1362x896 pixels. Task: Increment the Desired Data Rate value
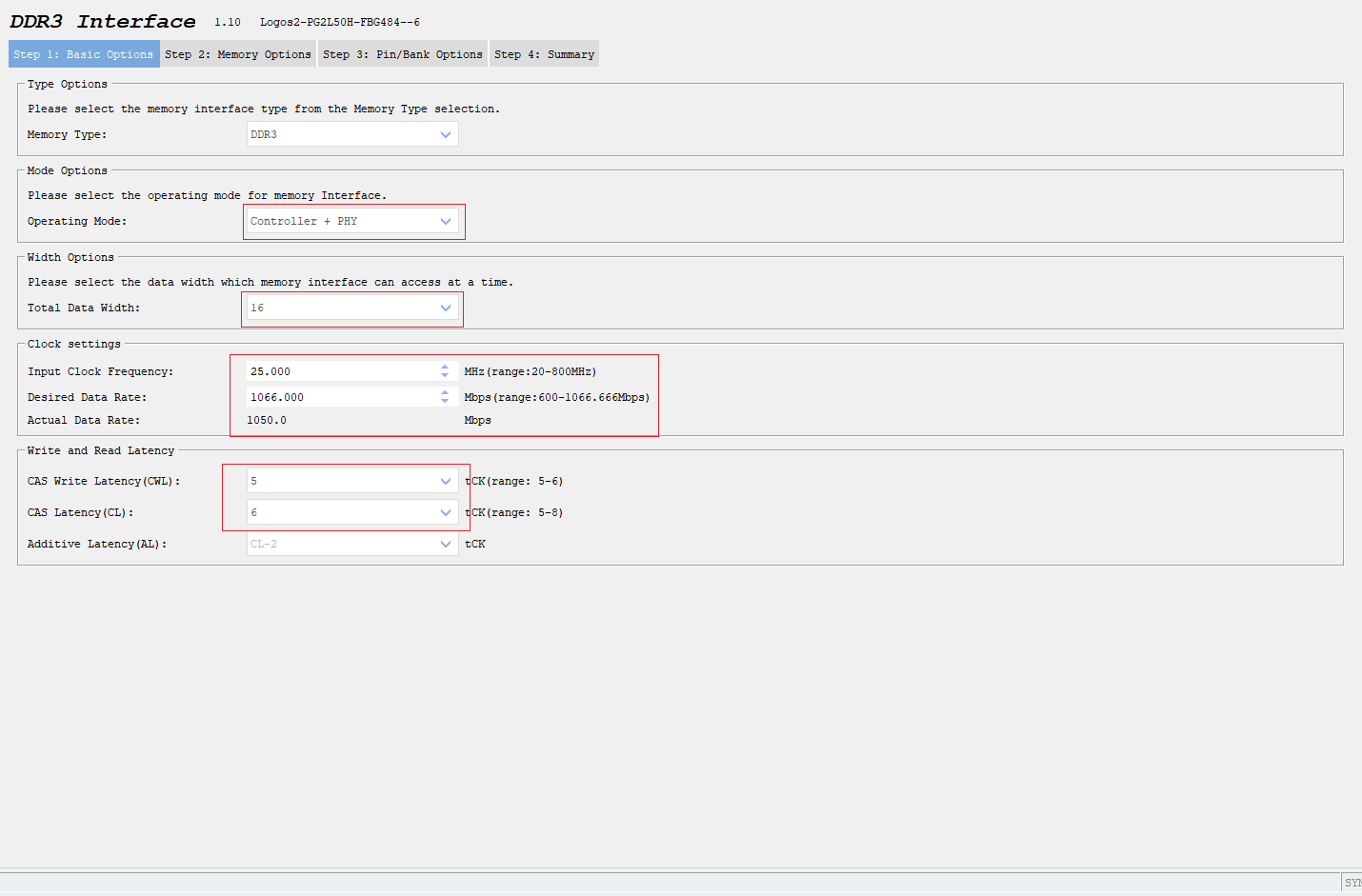444,392
